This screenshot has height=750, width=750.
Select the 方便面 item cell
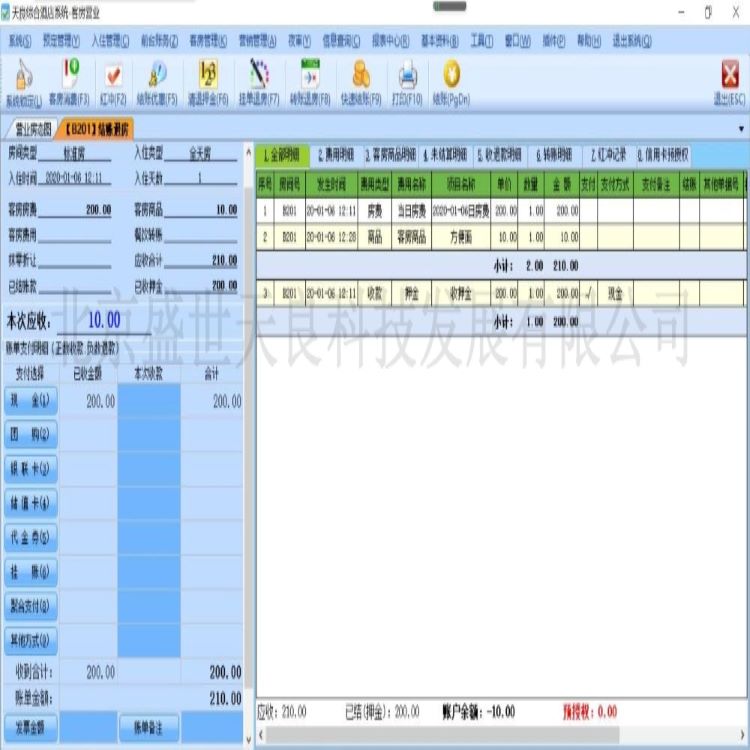[x=461, y=237]
